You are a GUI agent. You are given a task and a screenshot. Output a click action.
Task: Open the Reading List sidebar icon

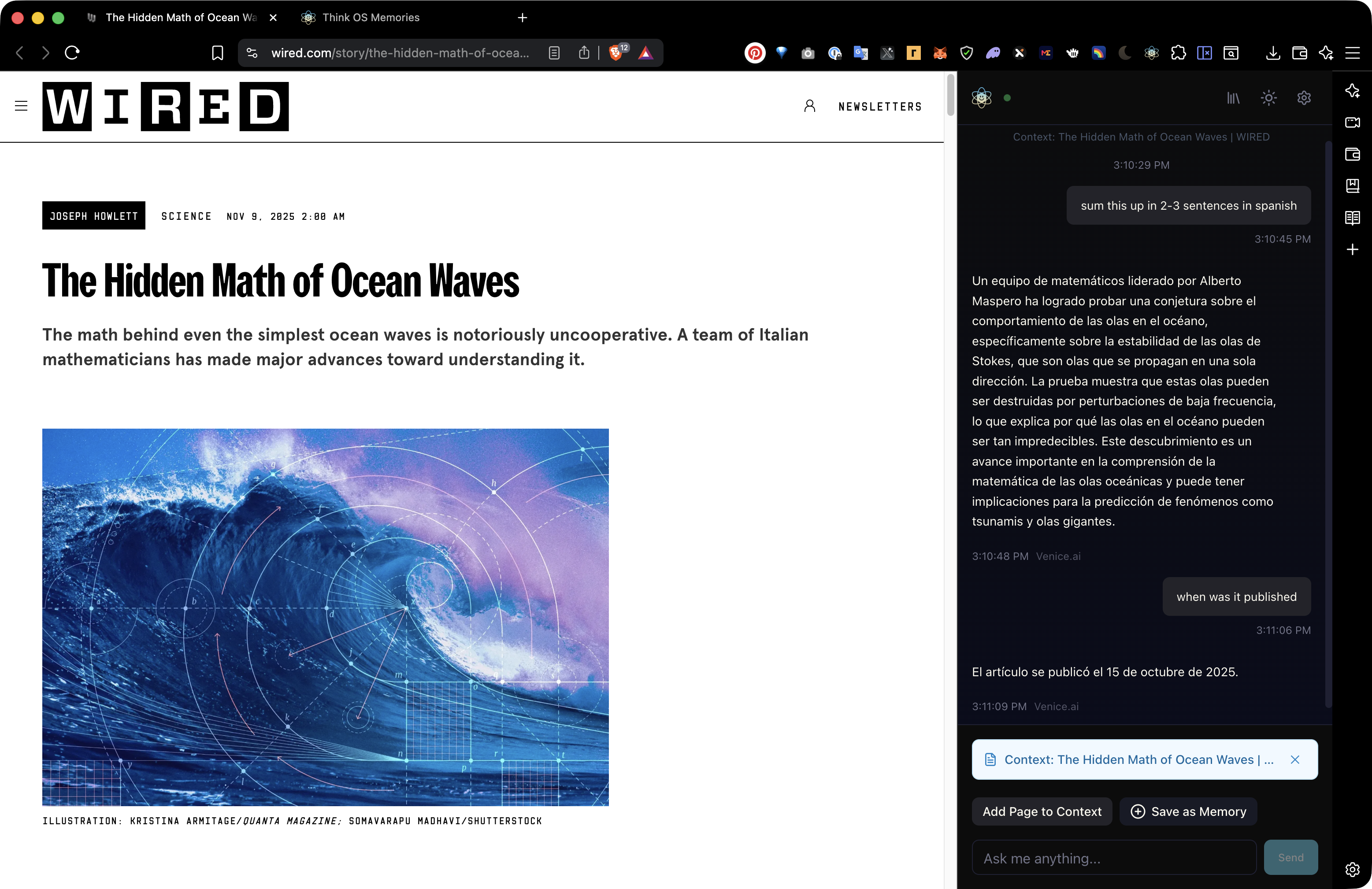click(x=1353, y=217)
